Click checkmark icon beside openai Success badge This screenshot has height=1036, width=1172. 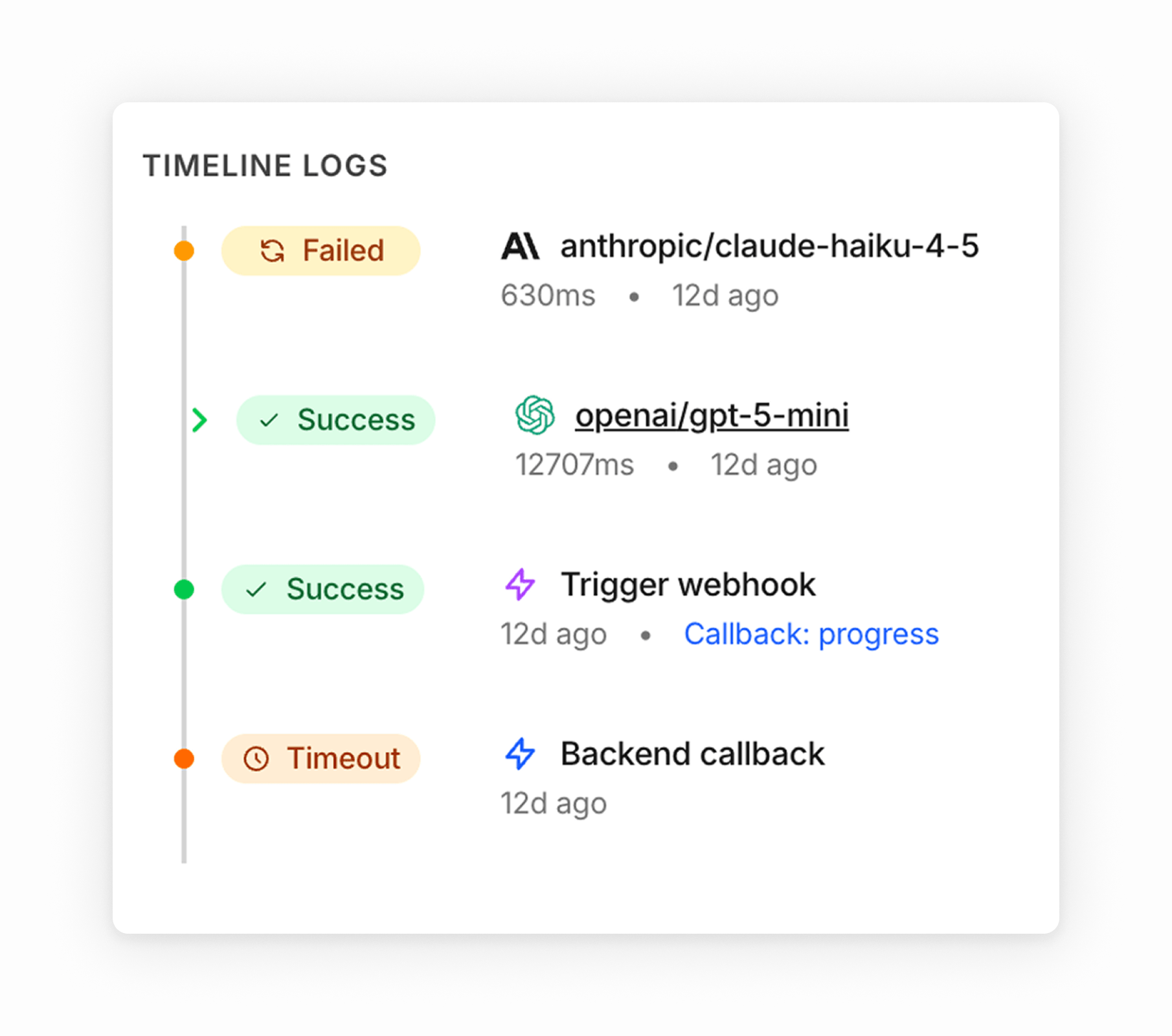[269, 421]
